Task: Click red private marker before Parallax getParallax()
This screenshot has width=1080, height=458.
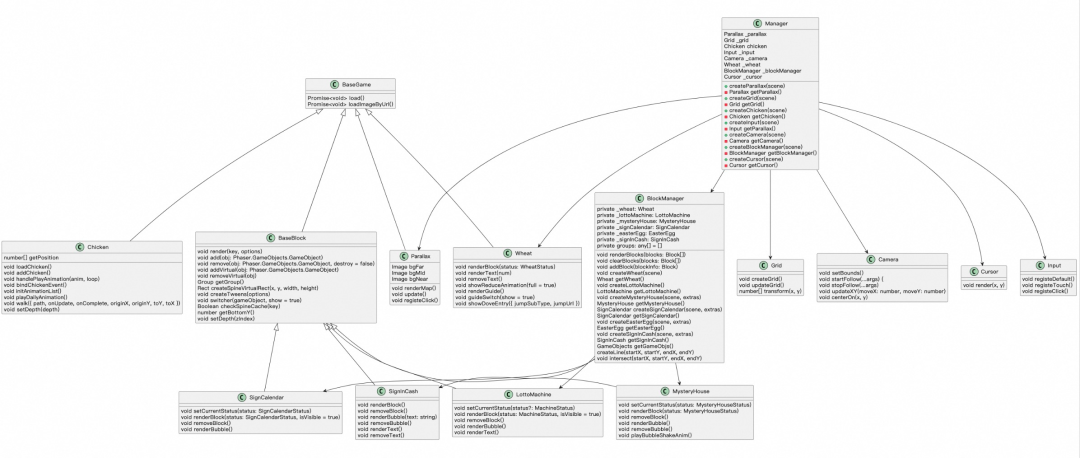Action: click(x=725, y=92)
